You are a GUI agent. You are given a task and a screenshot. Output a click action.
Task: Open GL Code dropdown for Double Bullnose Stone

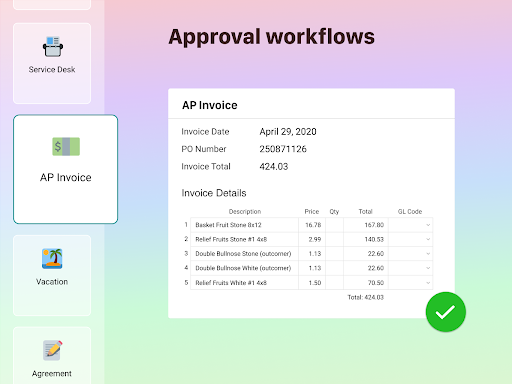pyautogui.click(x=411, y=254)
